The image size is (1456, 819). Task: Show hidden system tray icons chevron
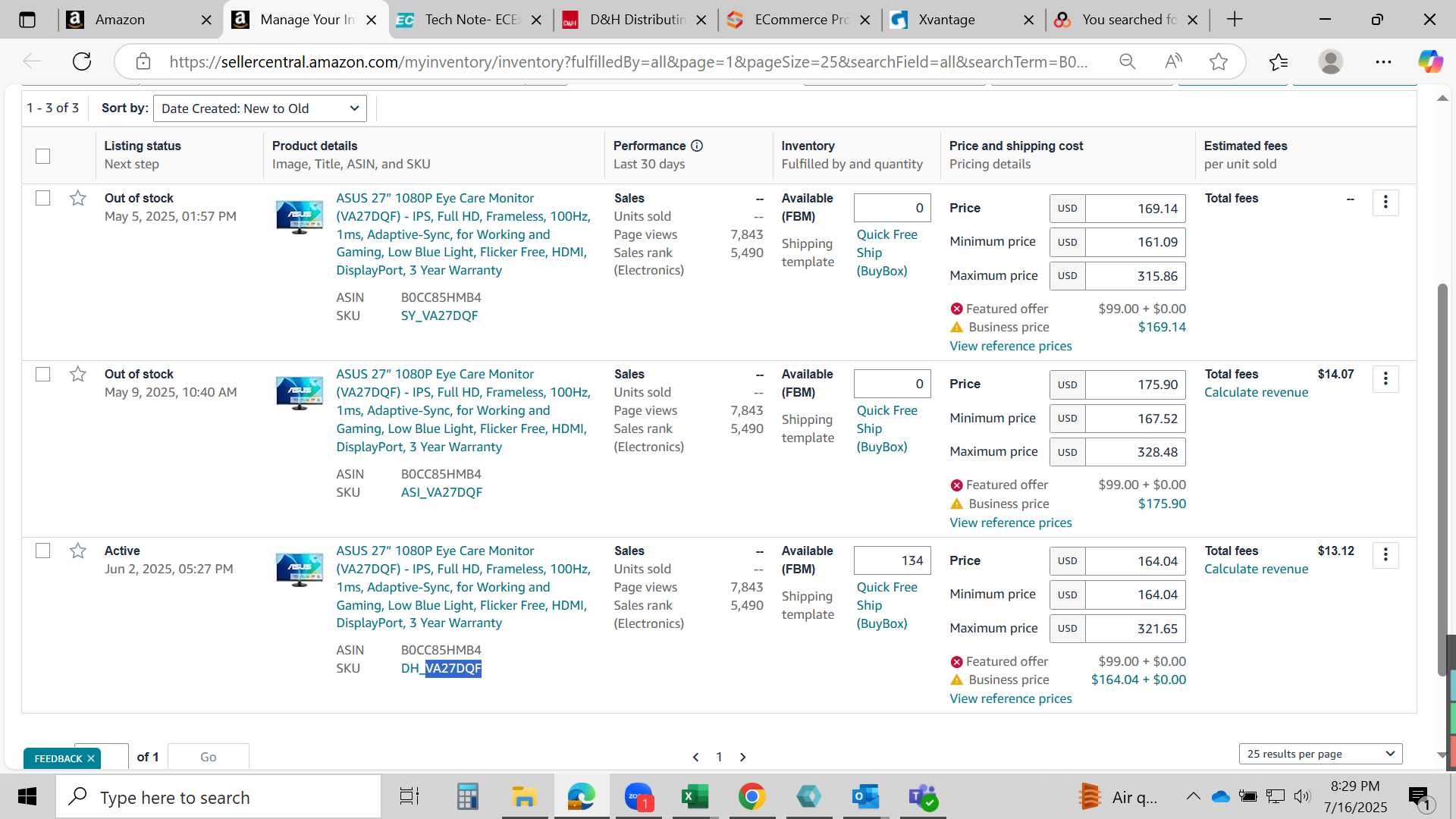point(1193,796)
